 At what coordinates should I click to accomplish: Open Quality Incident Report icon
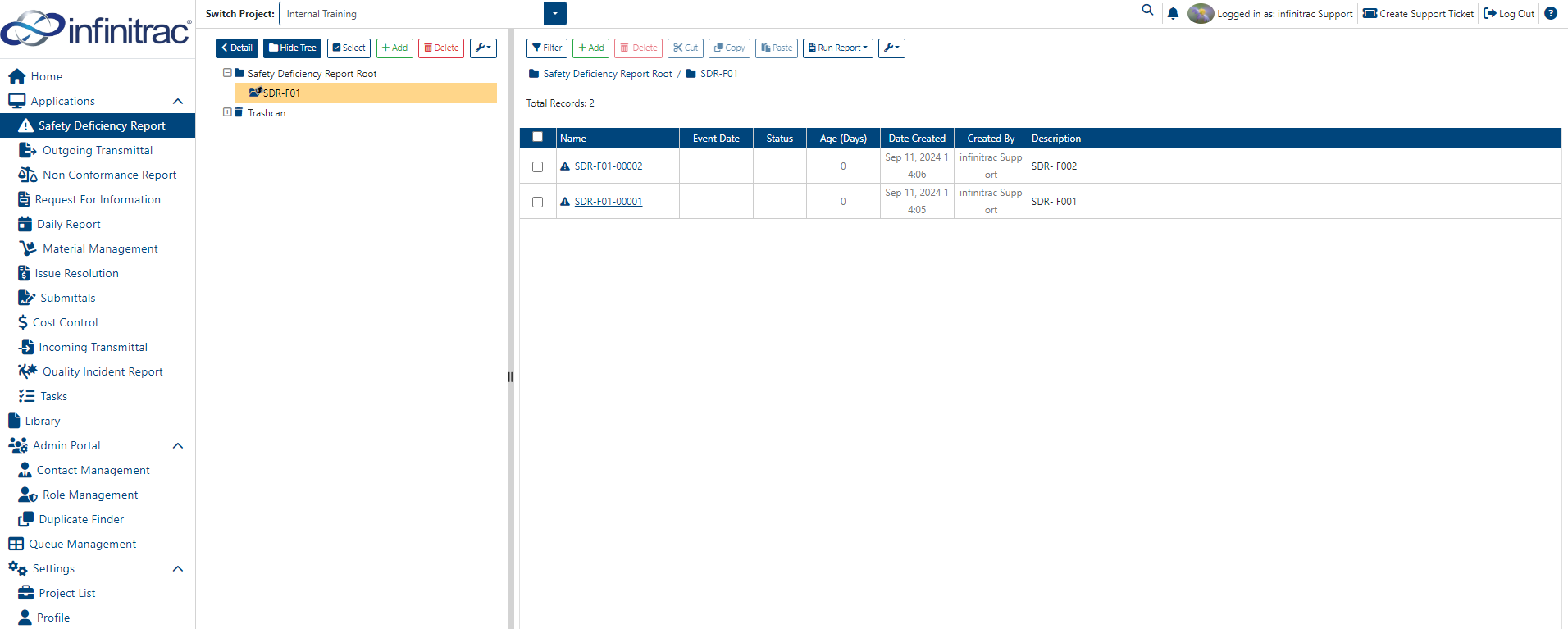pyautogui.click(x=28, y=371)
